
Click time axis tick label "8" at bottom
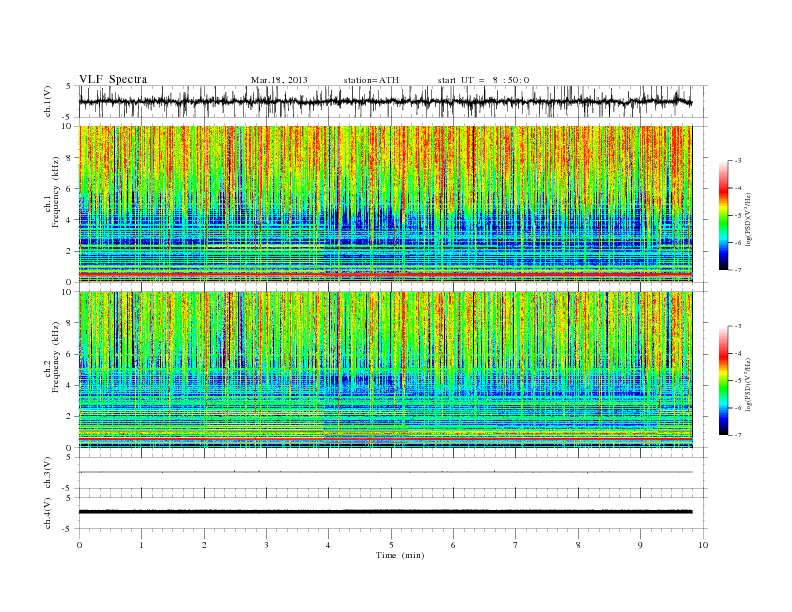[578, 545]
